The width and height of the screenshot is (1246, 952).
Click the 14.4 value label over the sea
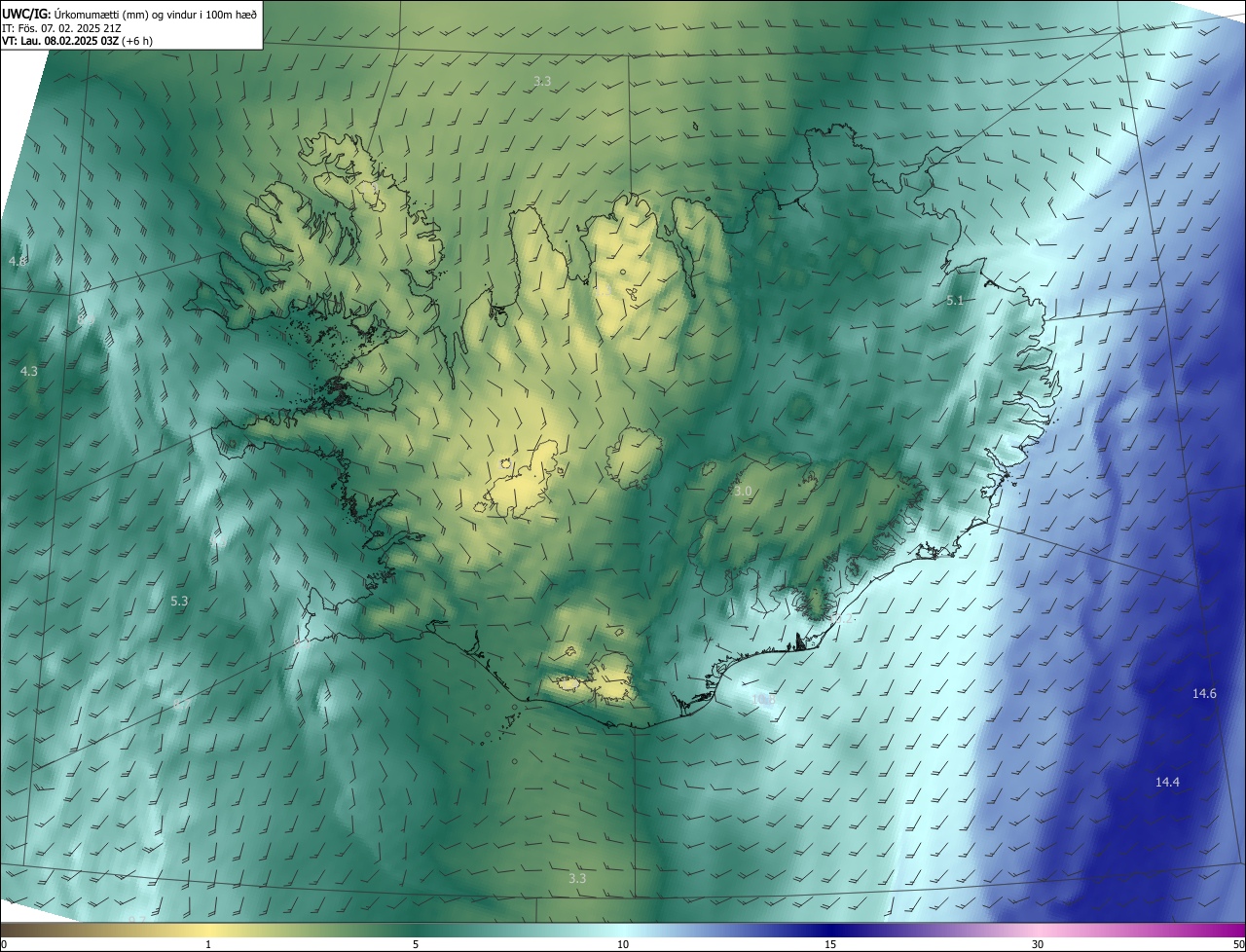pos(1167,782)
